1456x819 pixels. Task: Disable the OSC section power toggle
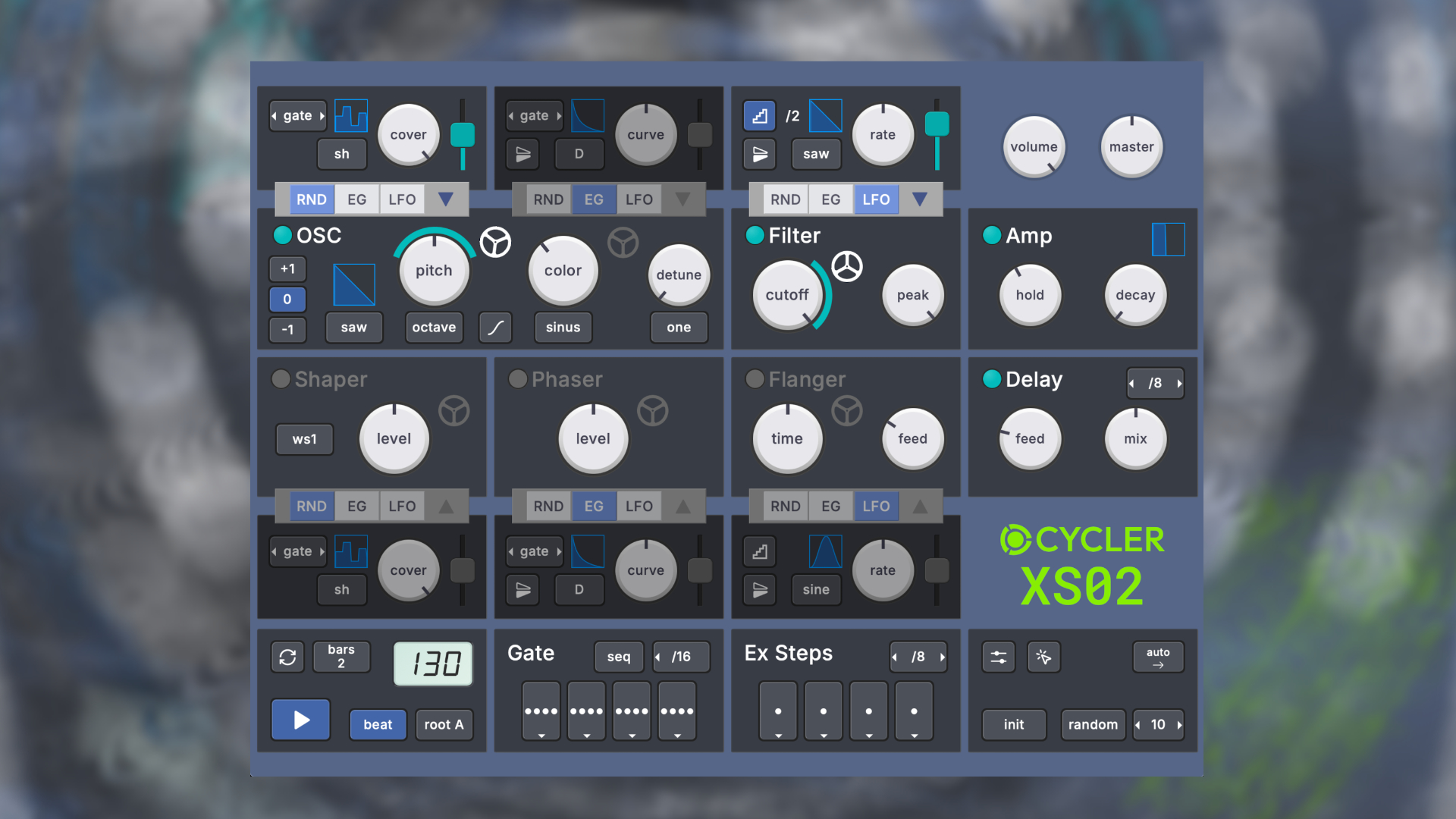(x=282, y=236)
